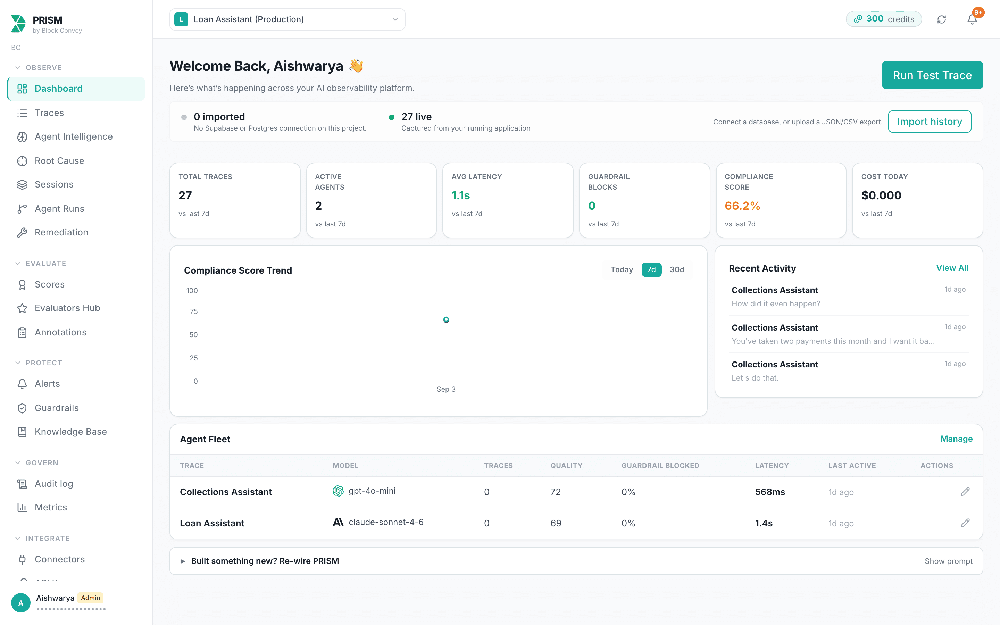The image size is (1000, 625).
Task: Click the QUALITY column header
Action: (566, 466)
